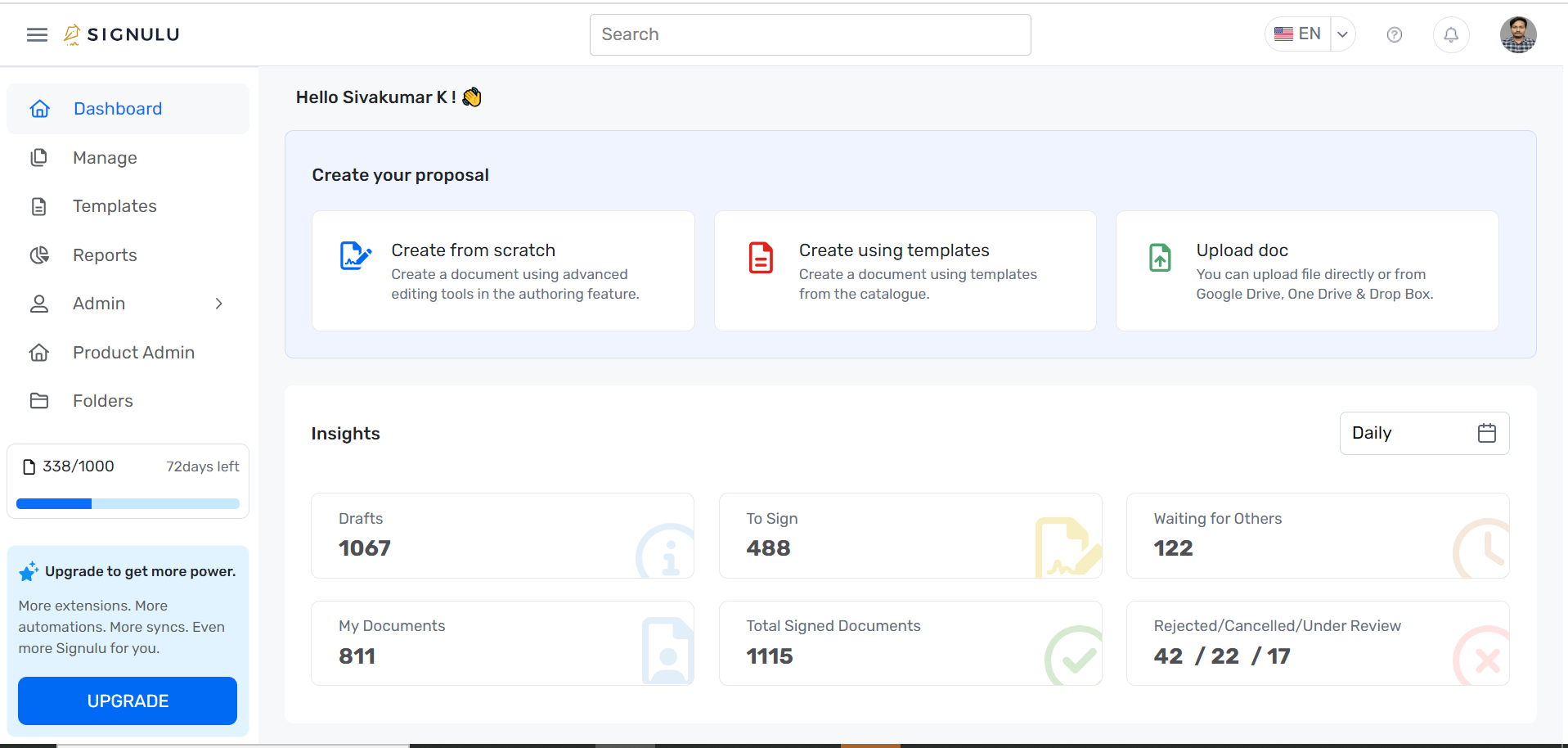Open the profile avatar picture

point(1518,34)
